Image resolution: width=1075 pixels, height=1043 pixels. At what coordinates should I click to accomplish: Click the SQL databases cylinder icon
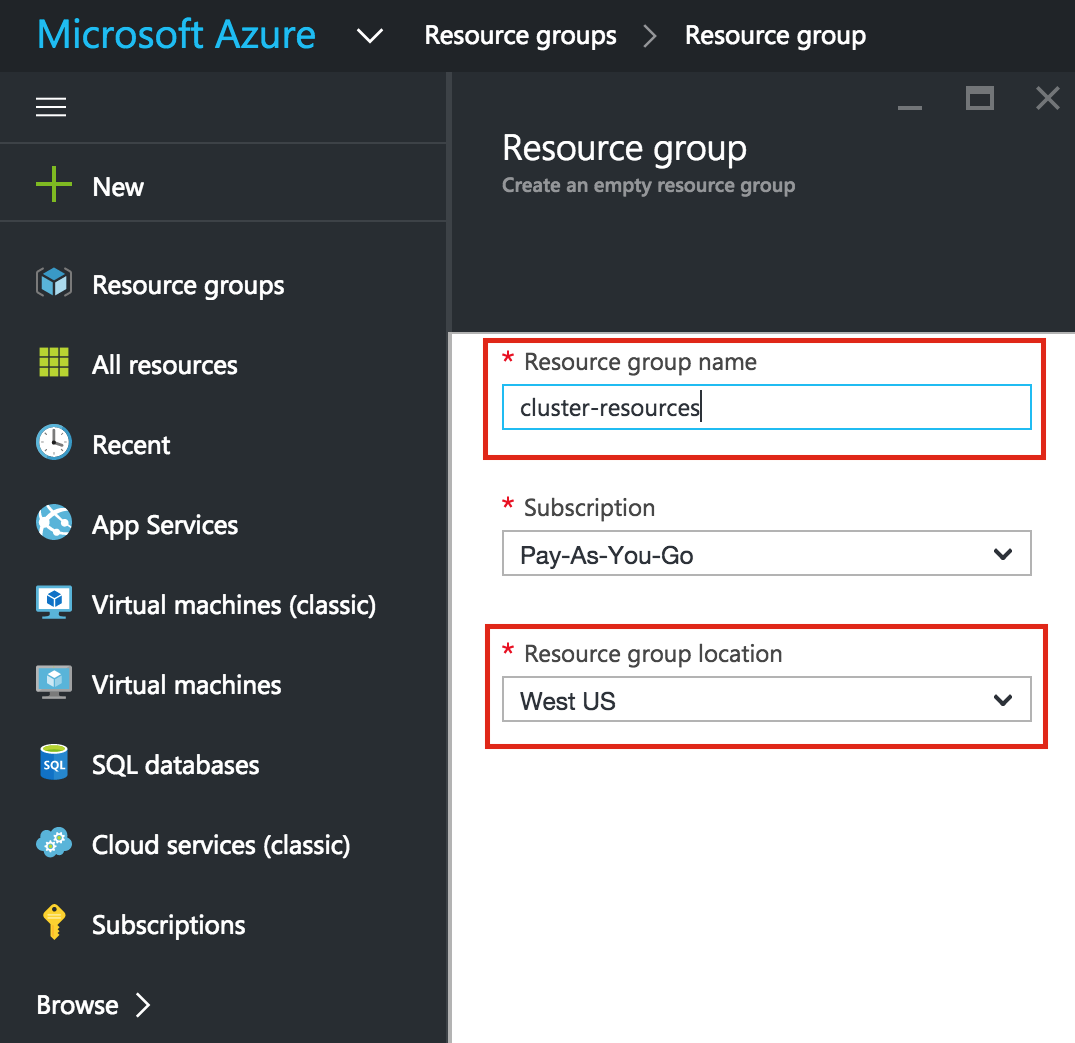pos(53,763)
